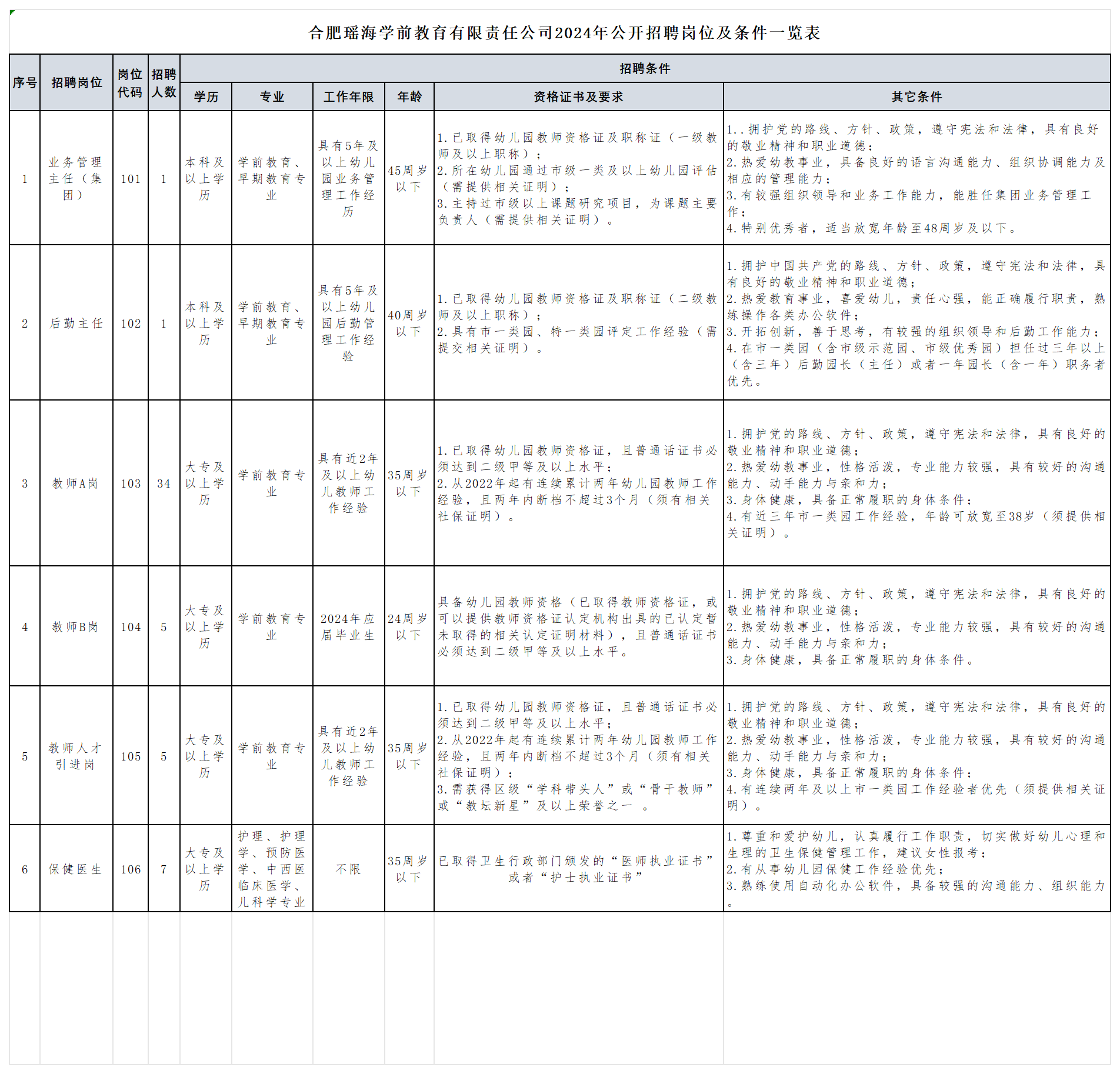Click the 业务管理主任（集团） position cell
Viewport: 1120px width, 1074px height.
[76, 178]
